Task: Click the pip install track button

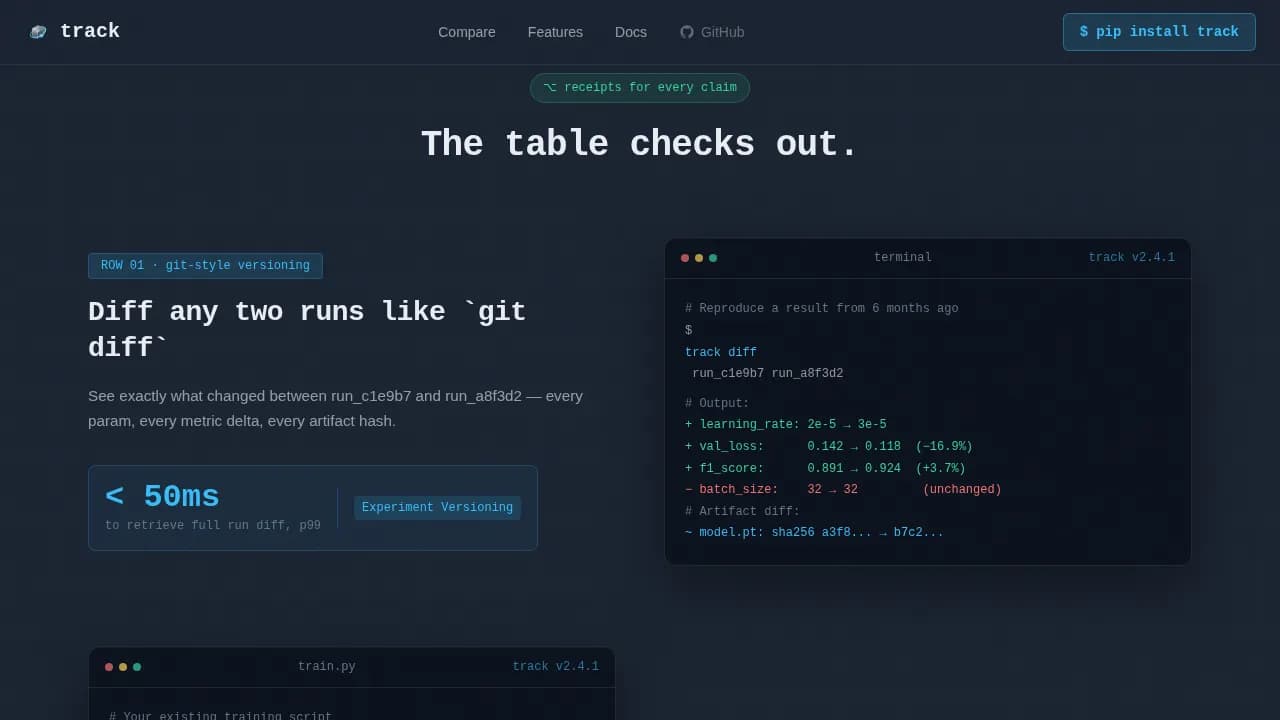Action: 1159,32
